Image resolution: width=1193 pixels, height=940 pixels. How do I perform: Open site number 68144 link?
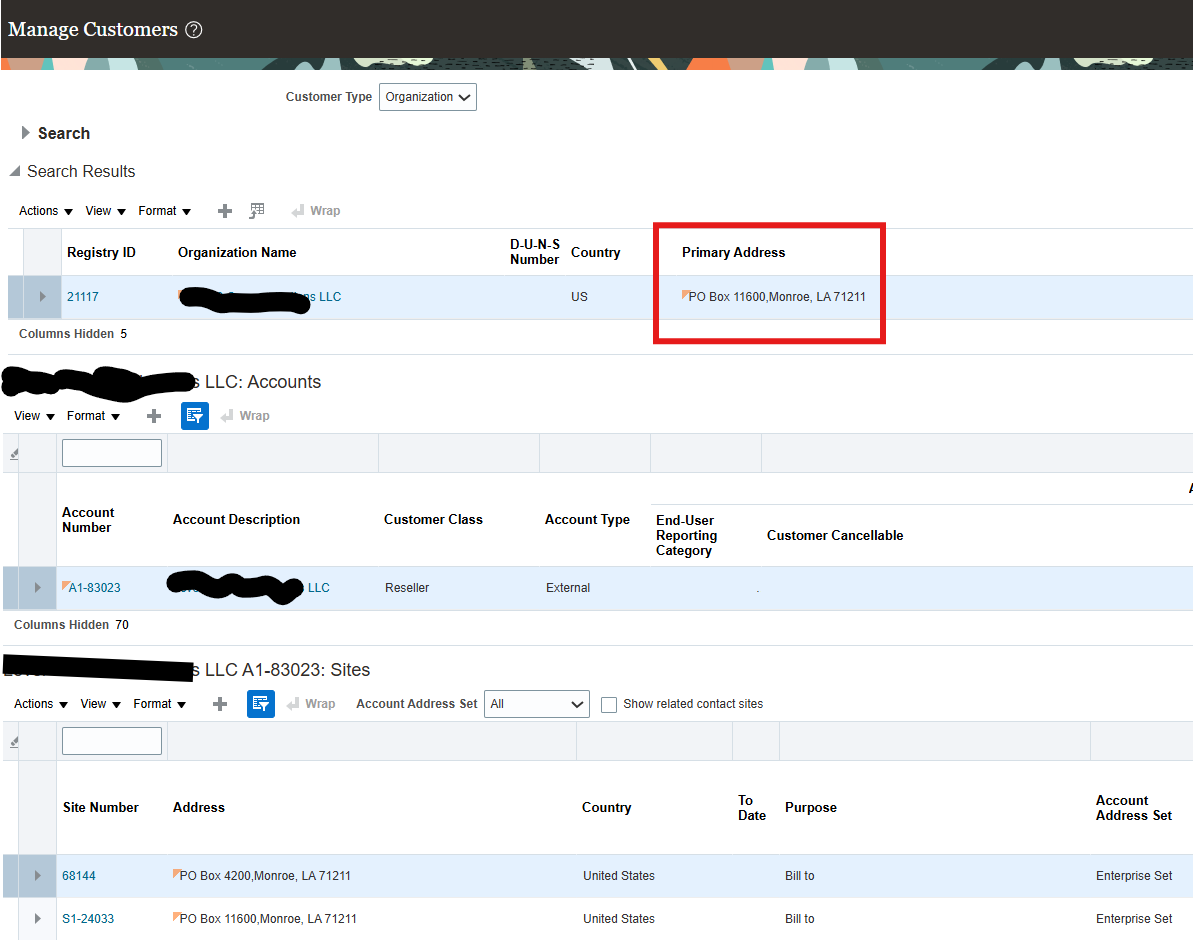pos(79,876)
